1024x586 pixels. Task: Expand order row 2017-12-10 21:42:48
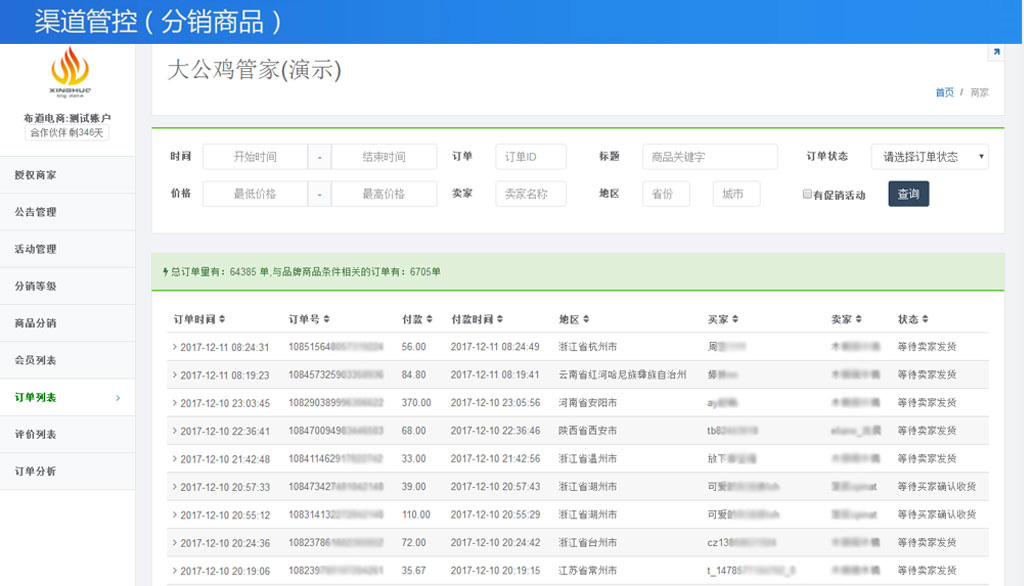point(174,459)
